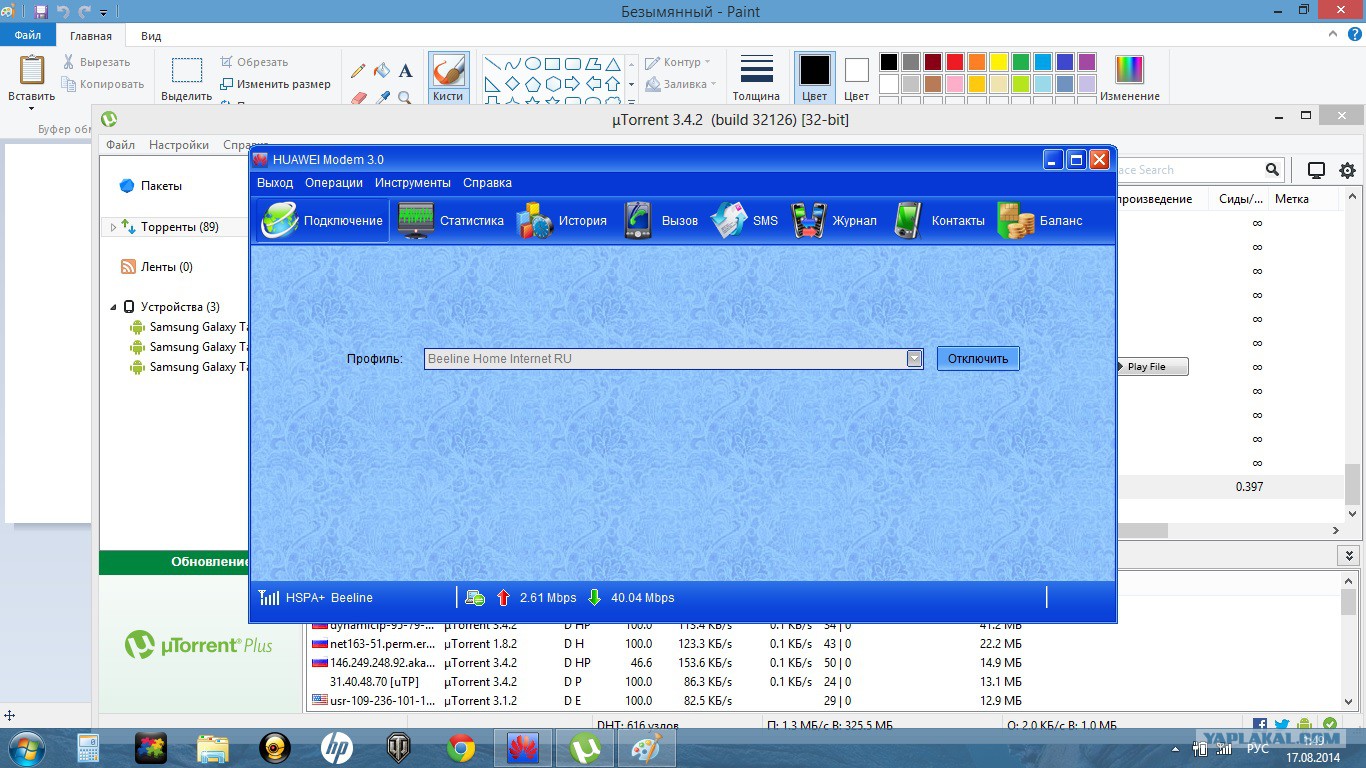Open Paint's quick access toolbar customize arrow
The height and width of the screenshot is (768, 1366).
click(x=104, y=13)
